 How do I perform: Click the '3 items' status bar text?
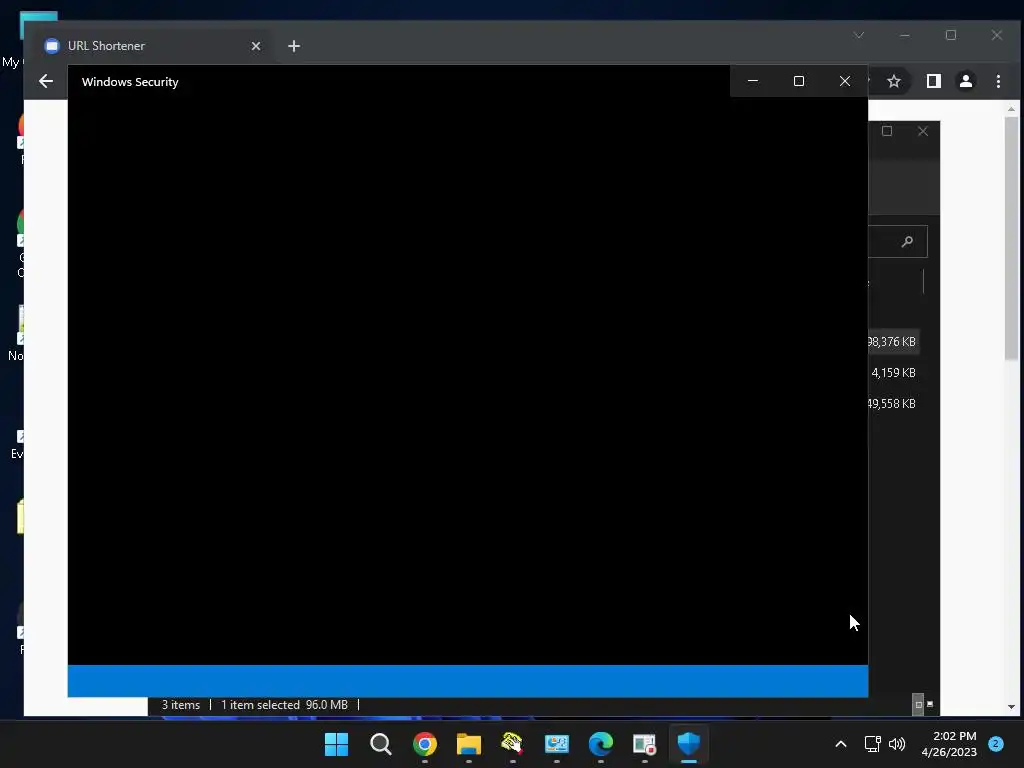pyautogui.click(x=181, y=705)
